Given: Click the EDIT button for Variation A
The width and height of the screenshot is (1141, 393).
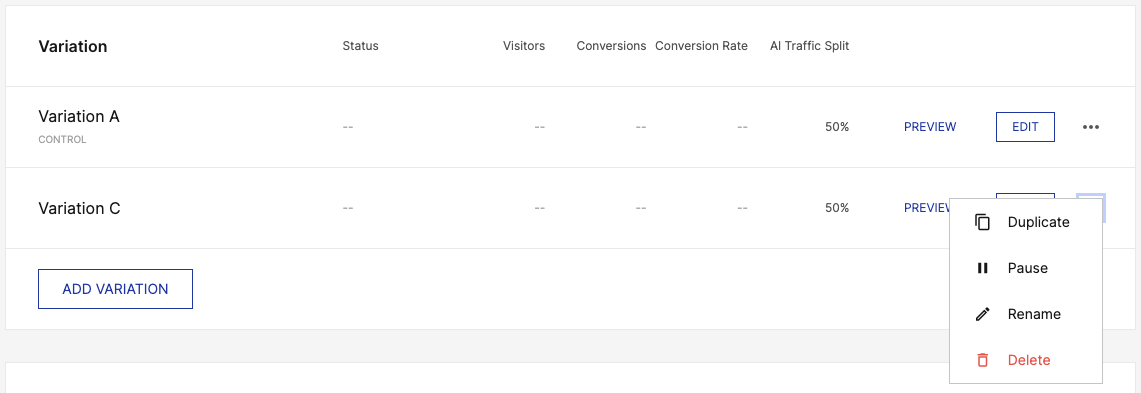Looking at the screenshot, I should pyautogui.click(x=1025, y=127).
